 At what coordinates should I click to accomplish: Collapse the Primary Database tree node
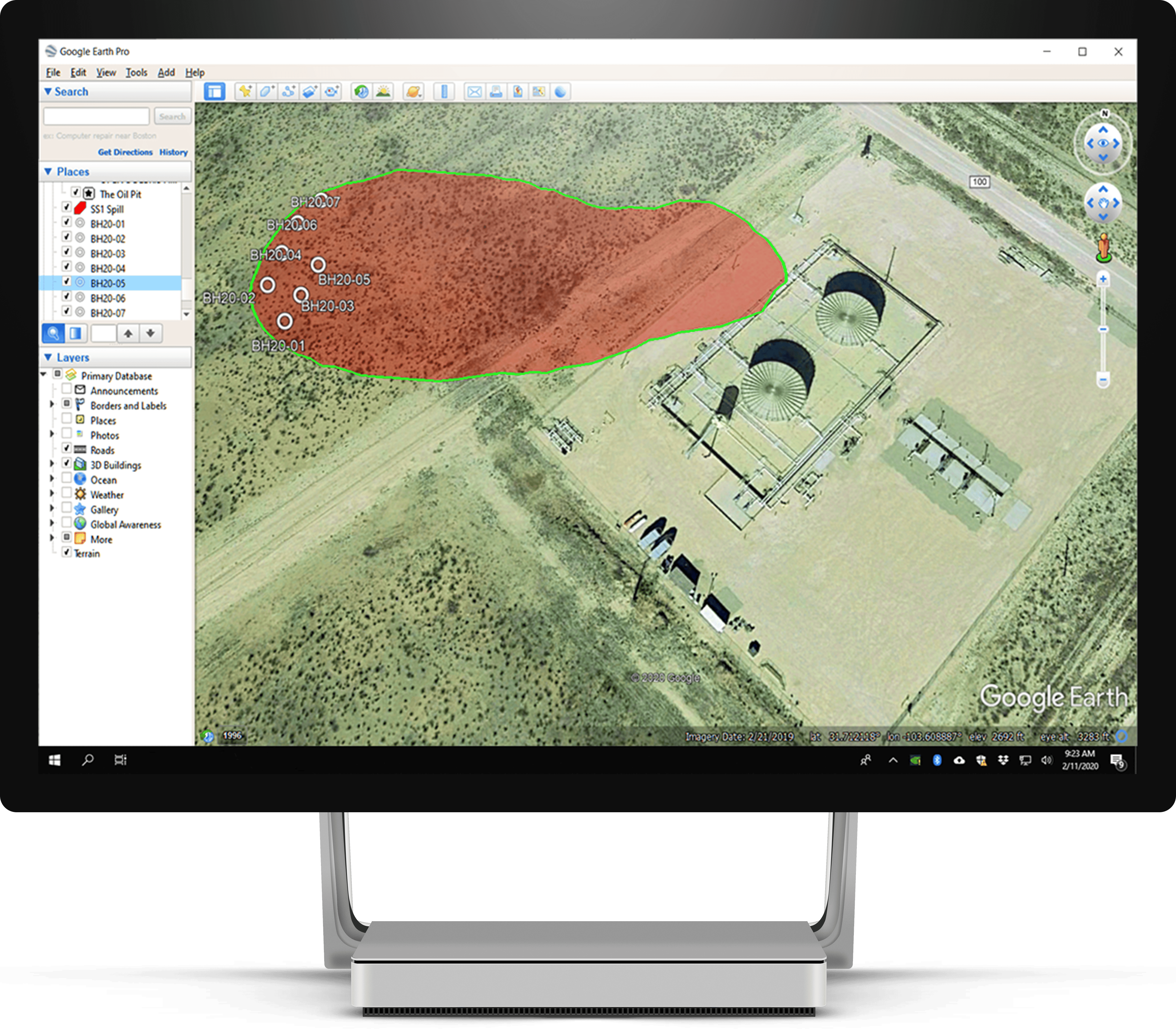pos(43,374)
